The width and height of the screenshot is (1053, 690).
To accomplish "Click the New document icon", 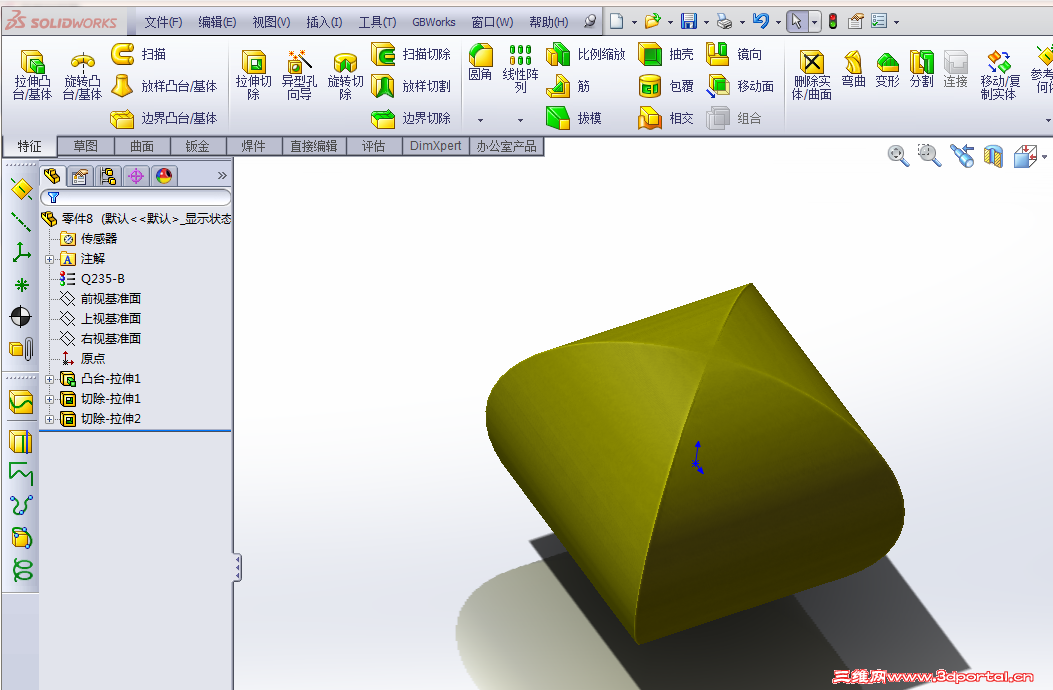I will click(616, 21).
